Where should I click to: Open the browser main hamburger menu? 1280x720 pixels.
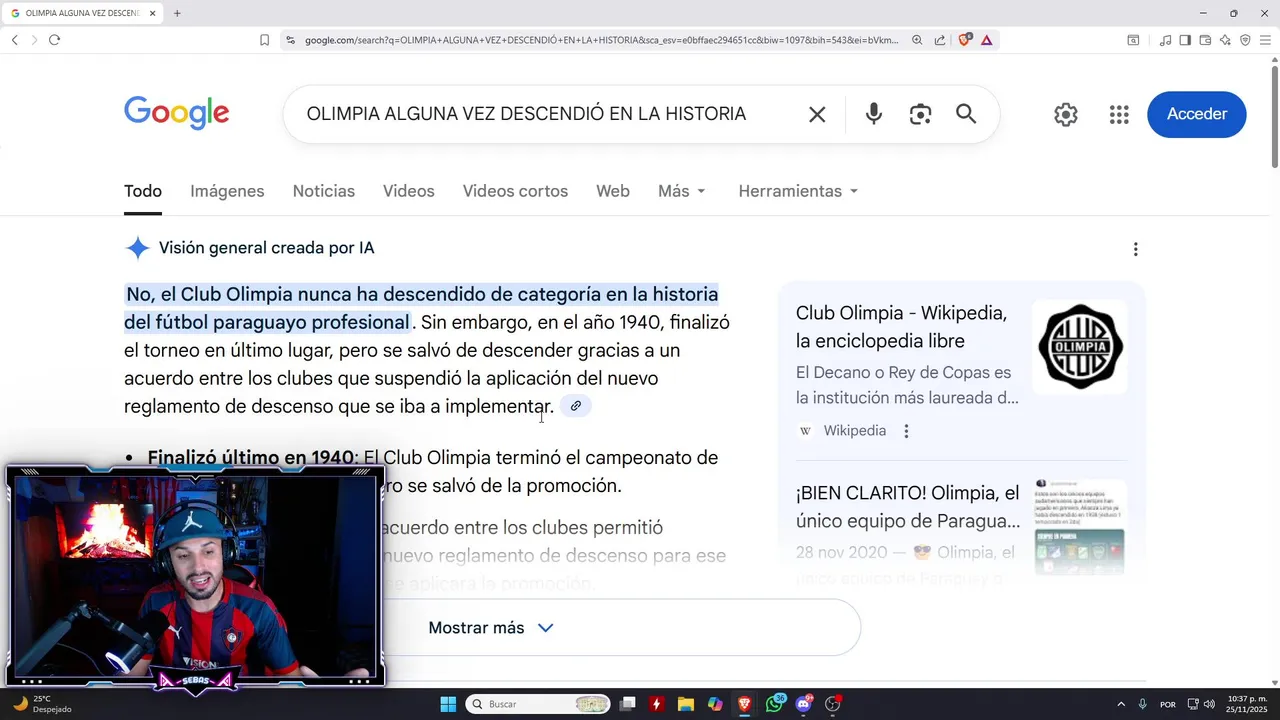[1265, 40]
